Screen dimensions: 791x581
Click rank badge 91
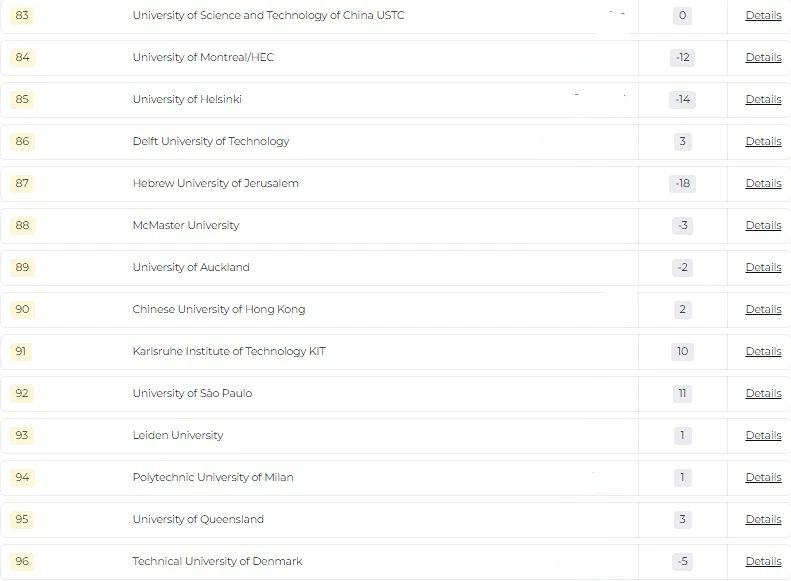point(21,351)
